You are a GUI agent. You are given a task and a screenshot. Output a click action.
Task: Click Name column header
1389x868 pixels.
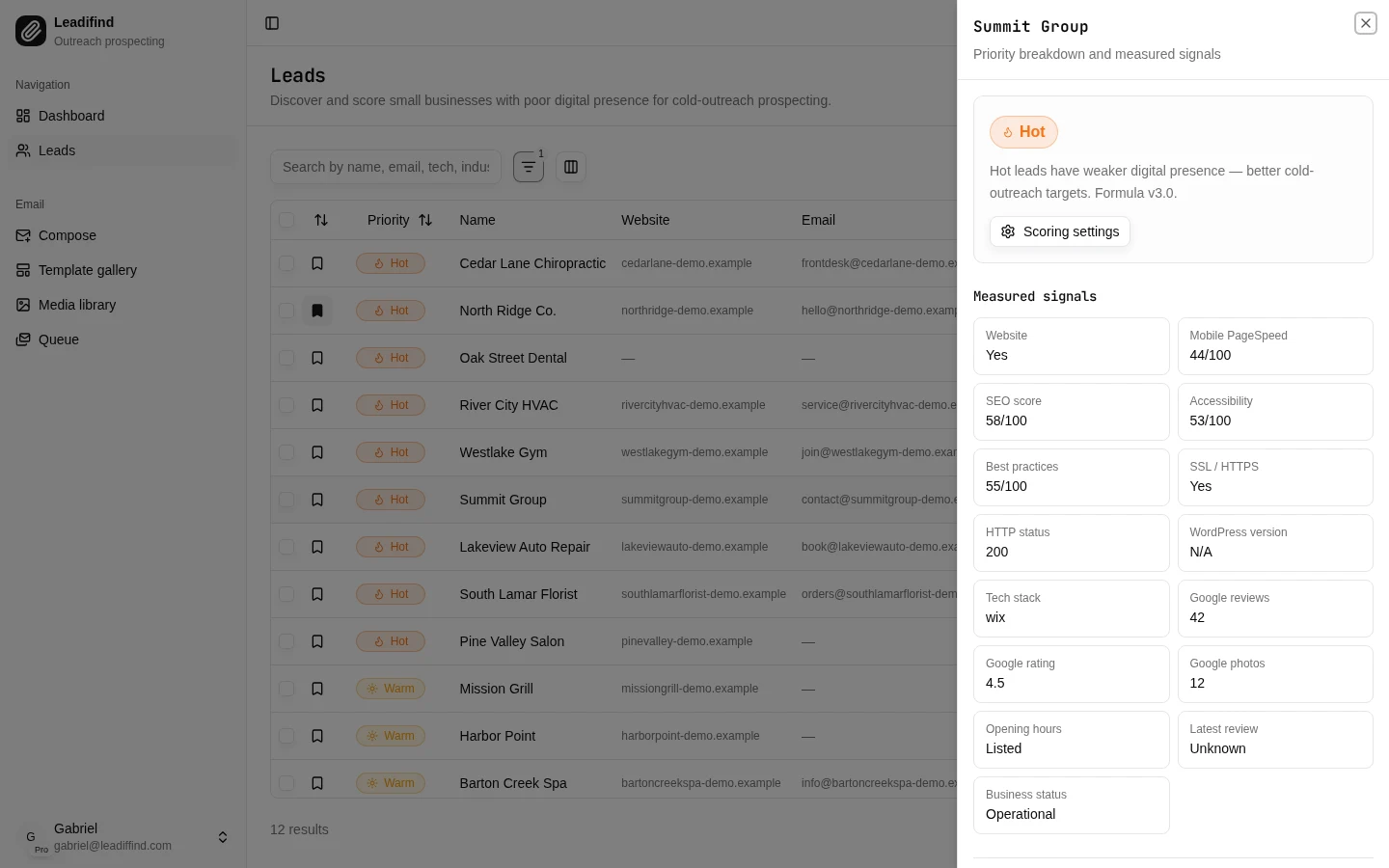[x=477, y=220]
